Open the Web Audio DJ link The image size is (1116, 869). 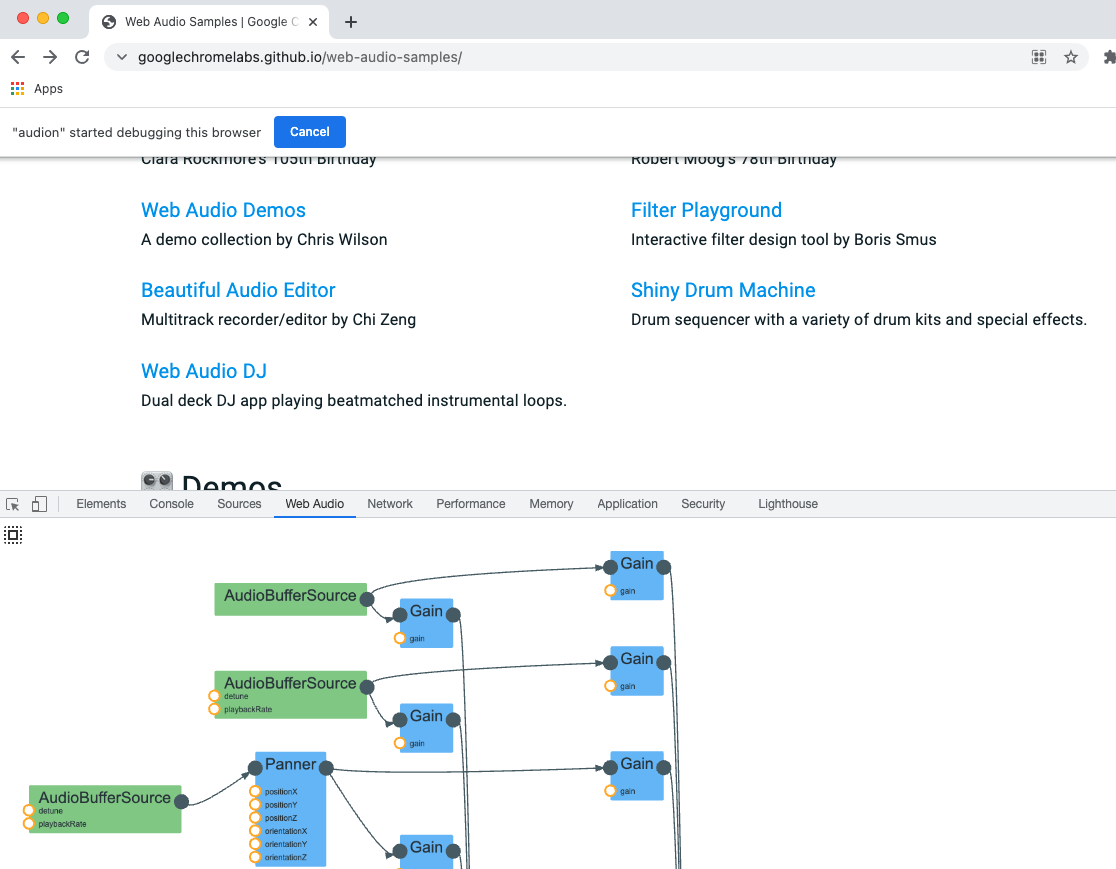tap(204, 371)
